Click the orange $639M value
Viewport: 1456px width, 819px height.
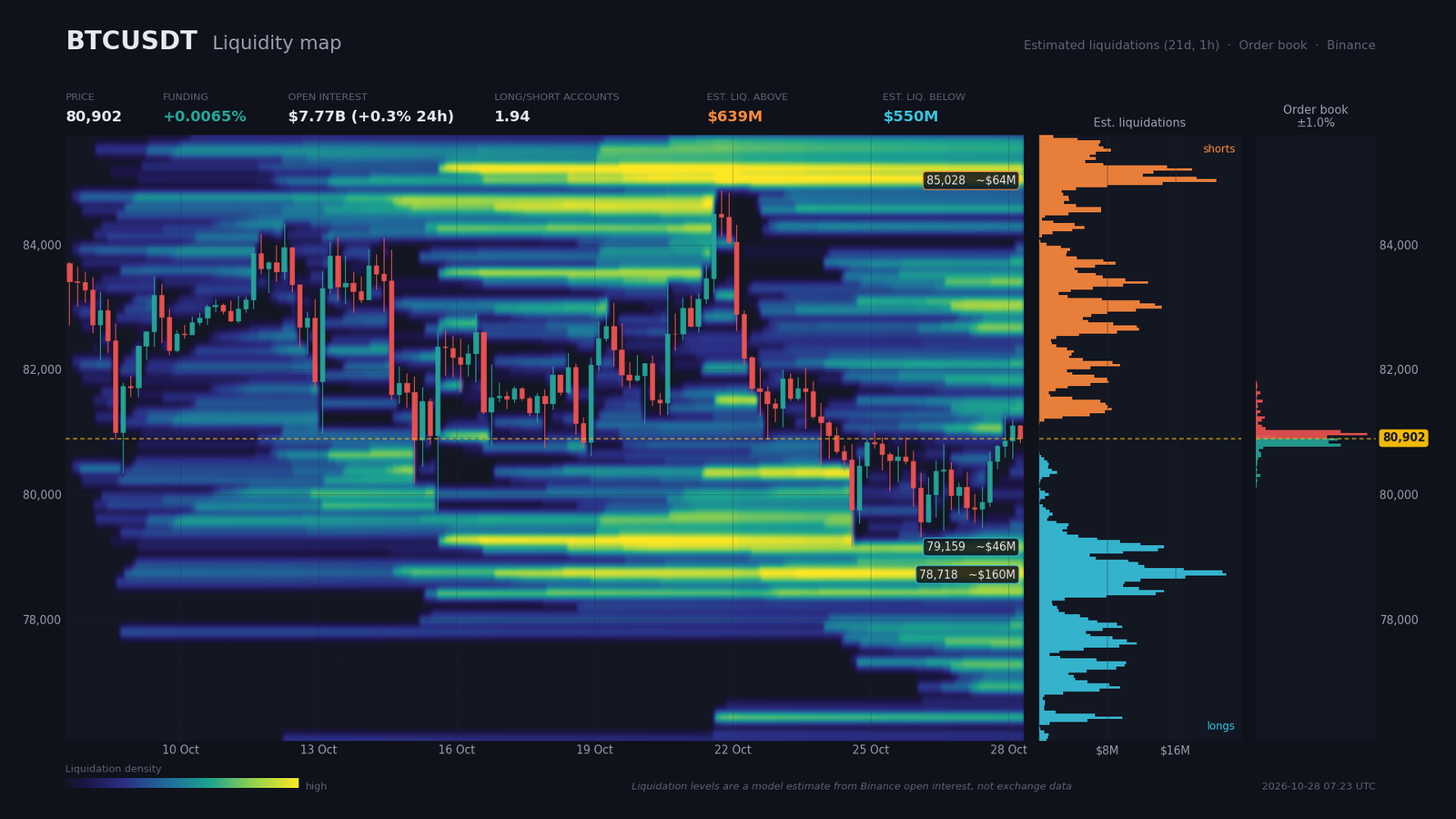click(x=734, y=116)
